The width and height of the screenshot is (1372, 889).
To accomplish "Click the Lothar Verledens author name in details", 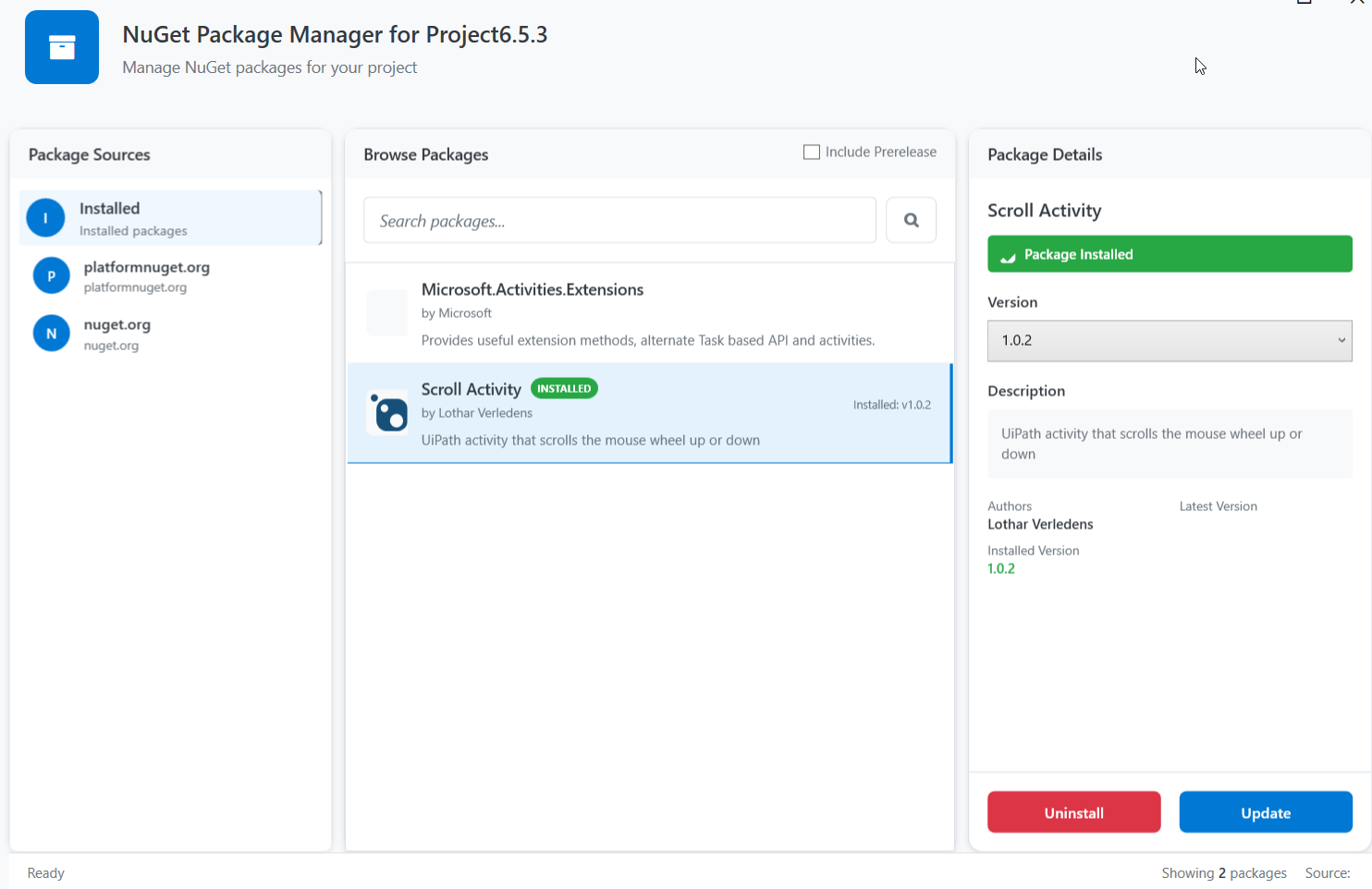I will pyautogui.click(x=1040, y=524).
